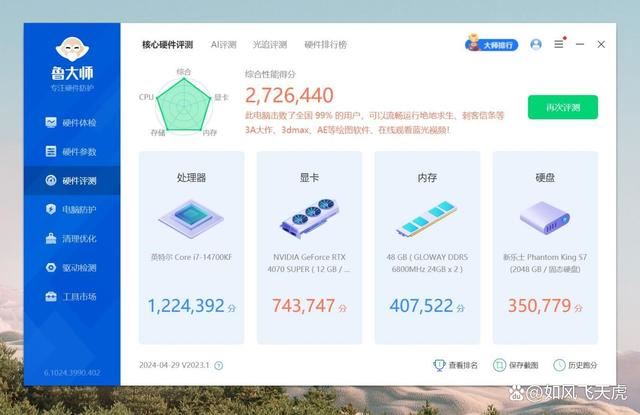Click the 大师排行 badge
This screenshot has width=640, height=415.
(x=492, y=45)
